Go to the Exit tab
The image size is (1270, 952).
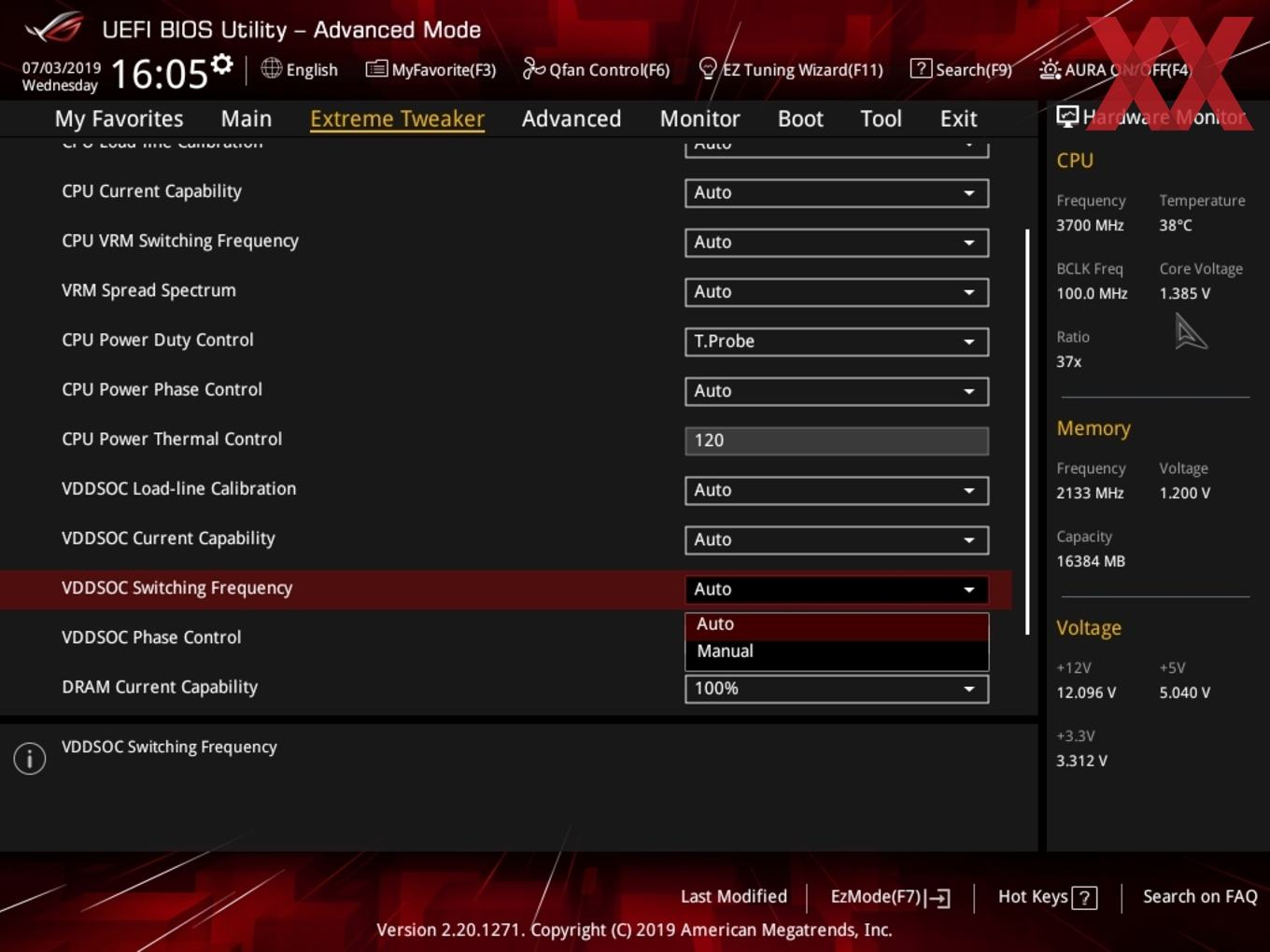point(958,119)
